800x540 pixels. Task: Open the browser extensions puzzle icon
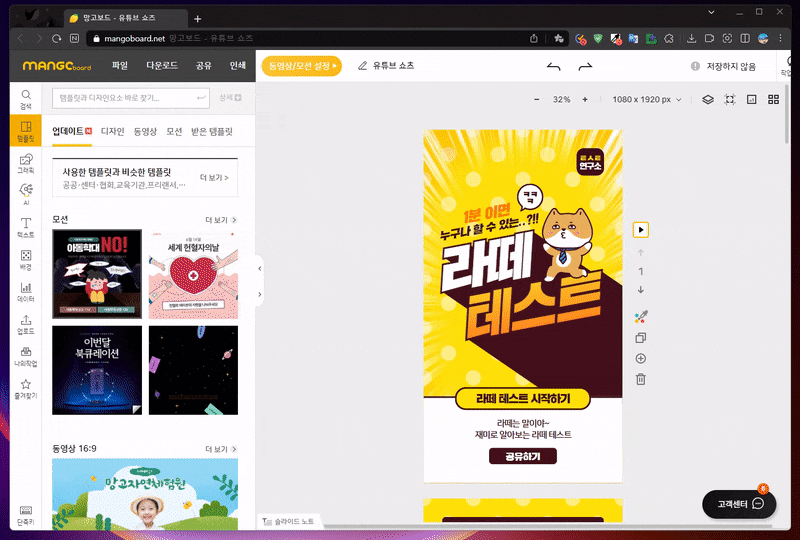tap(669, 38)
